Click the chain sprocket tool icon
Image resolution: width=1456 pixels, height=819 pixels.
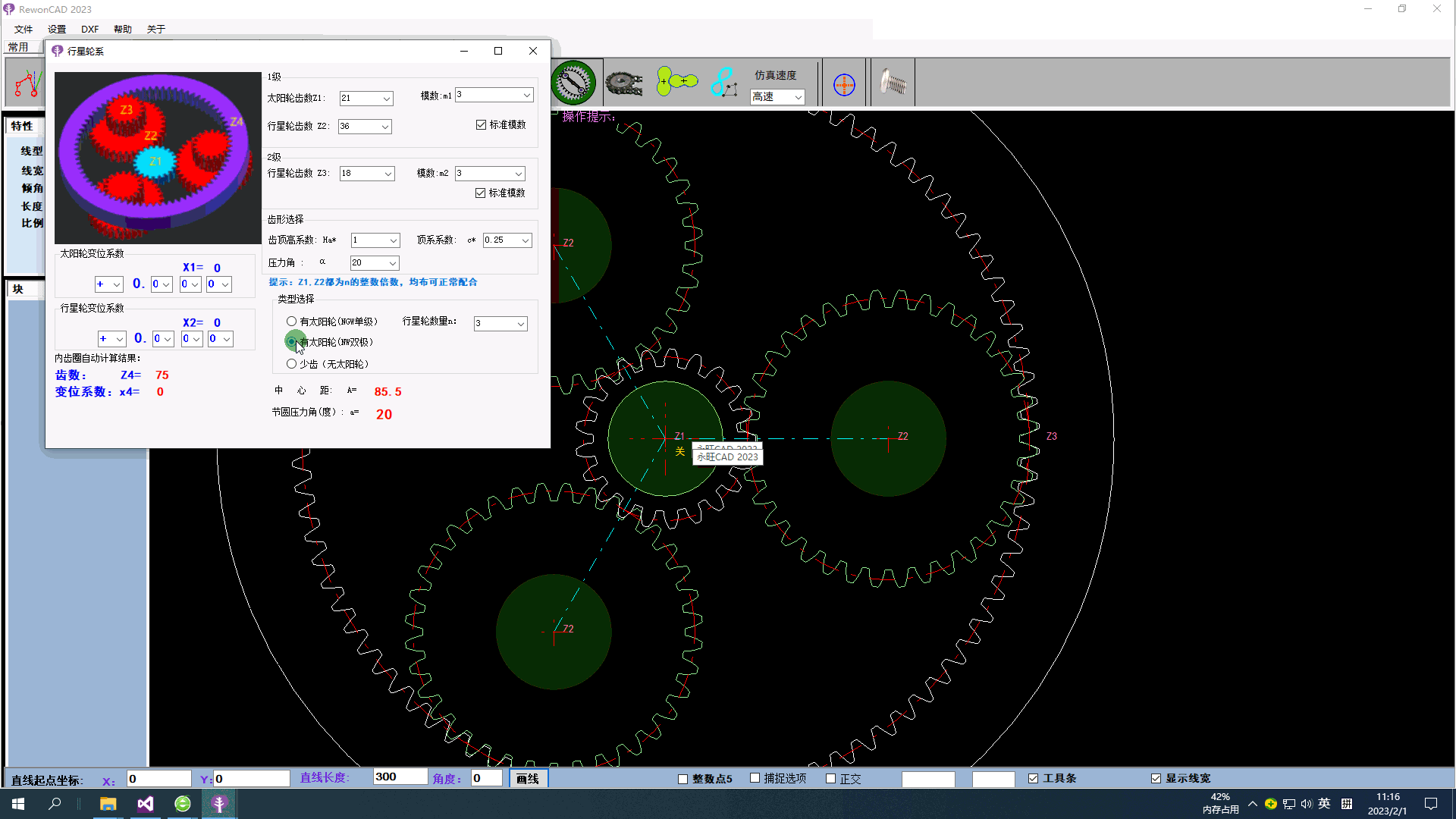pyautogui.click(x=624, y=83)
